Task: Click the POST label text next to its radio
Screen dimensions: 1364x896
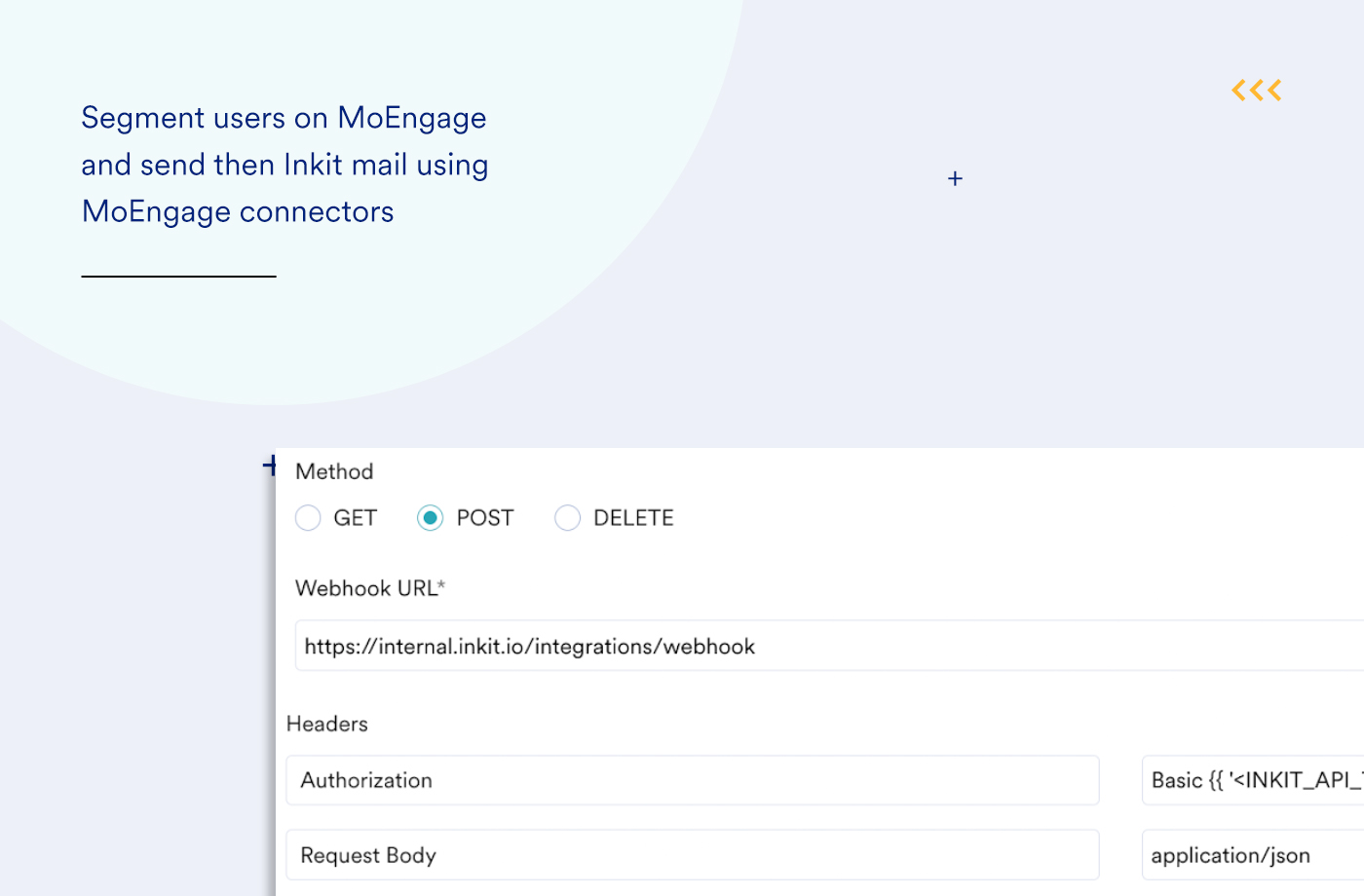Action: pyautogui.click(x=484, y=518)
